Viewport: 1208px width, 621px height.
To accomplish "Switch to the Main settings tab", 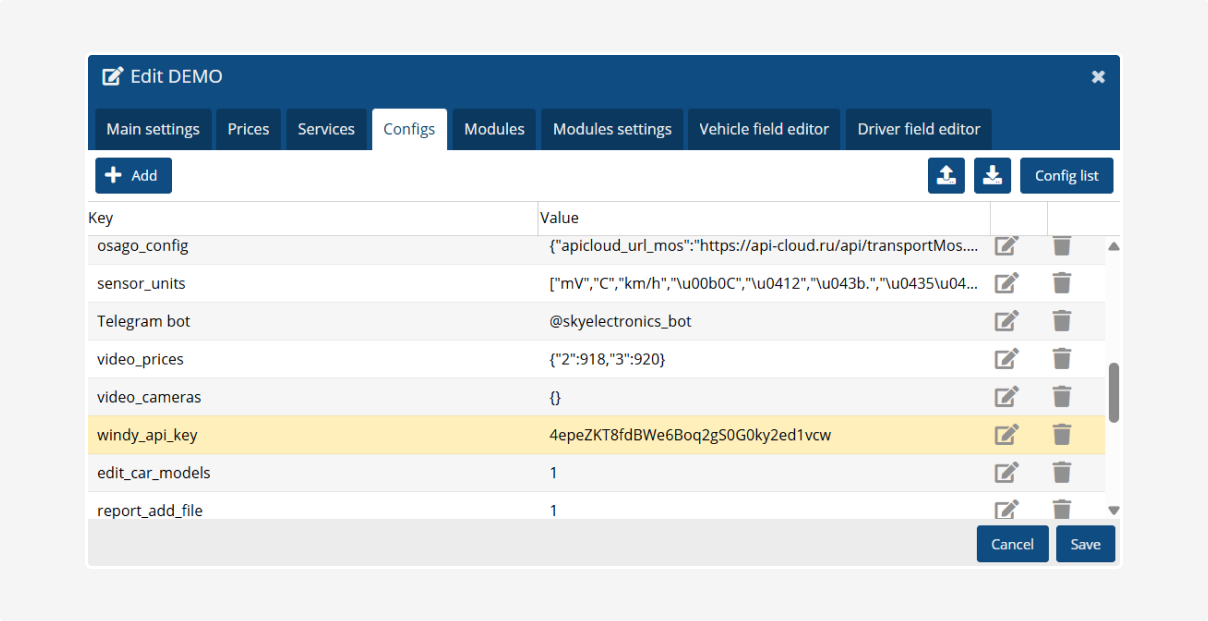I will 153,129.
